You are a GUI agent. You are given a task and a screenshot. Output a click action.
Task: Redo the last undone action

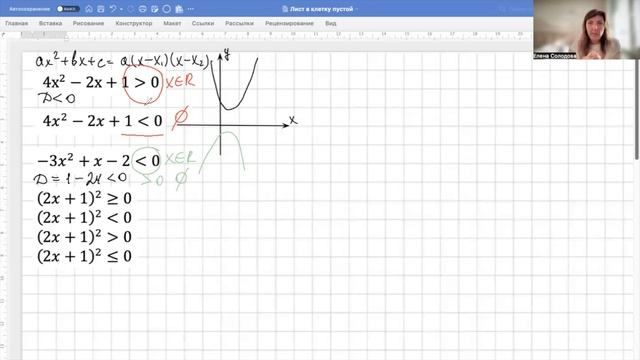pyautogui.click(x=131, y=9)
